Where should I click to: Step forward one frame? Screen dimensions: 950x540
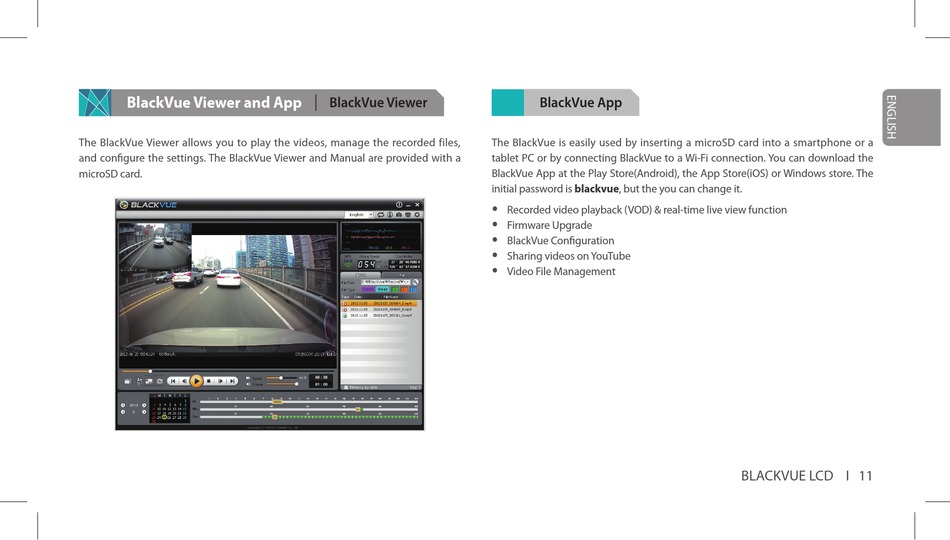221,381
